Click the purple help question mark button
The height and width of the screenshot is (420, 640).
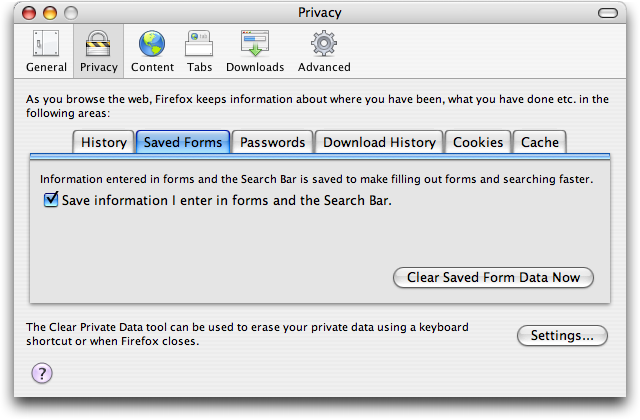tap(42, 373)
